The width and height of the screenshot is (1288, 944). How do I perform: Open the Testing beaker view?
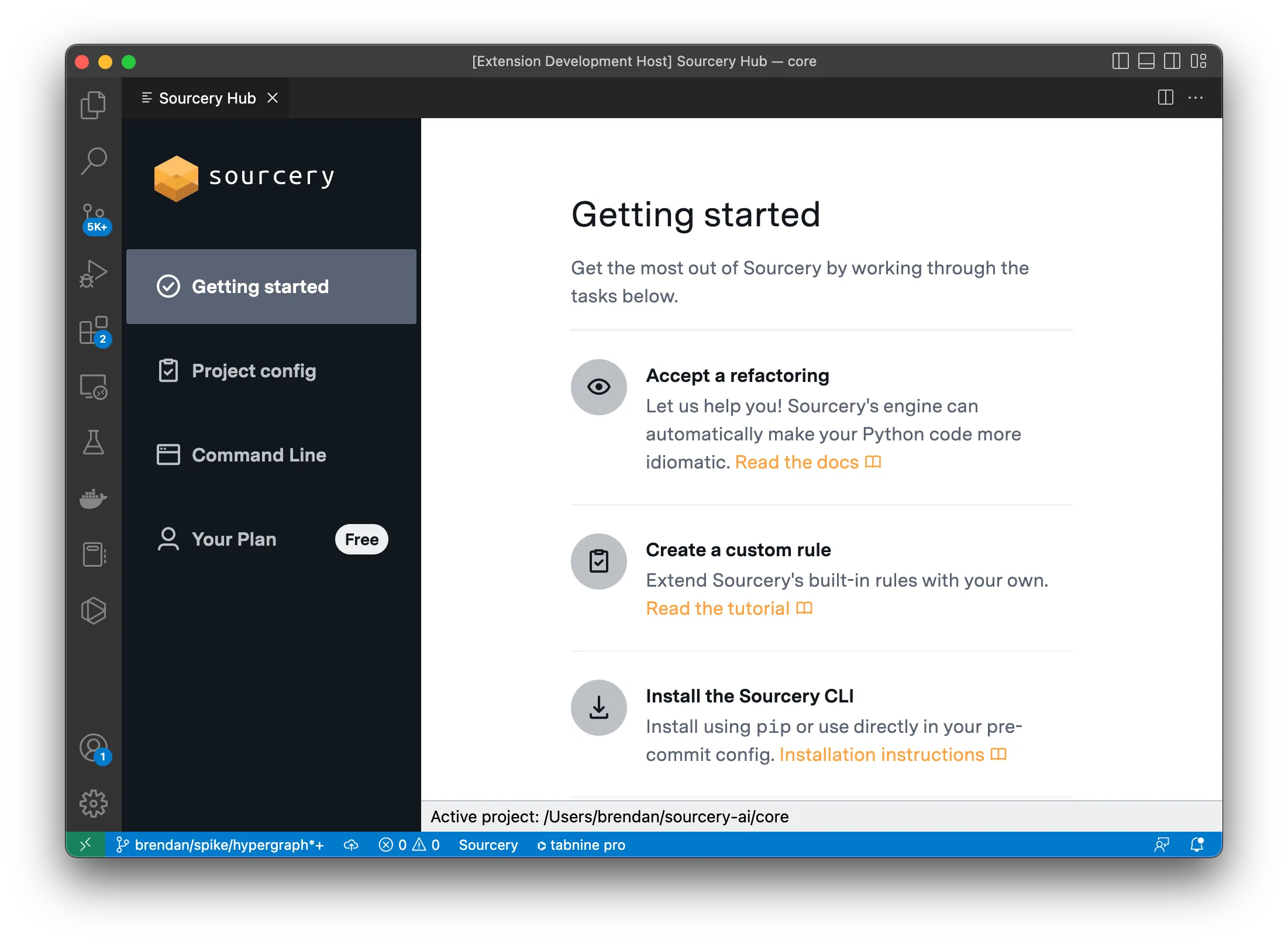click(94, 443)
